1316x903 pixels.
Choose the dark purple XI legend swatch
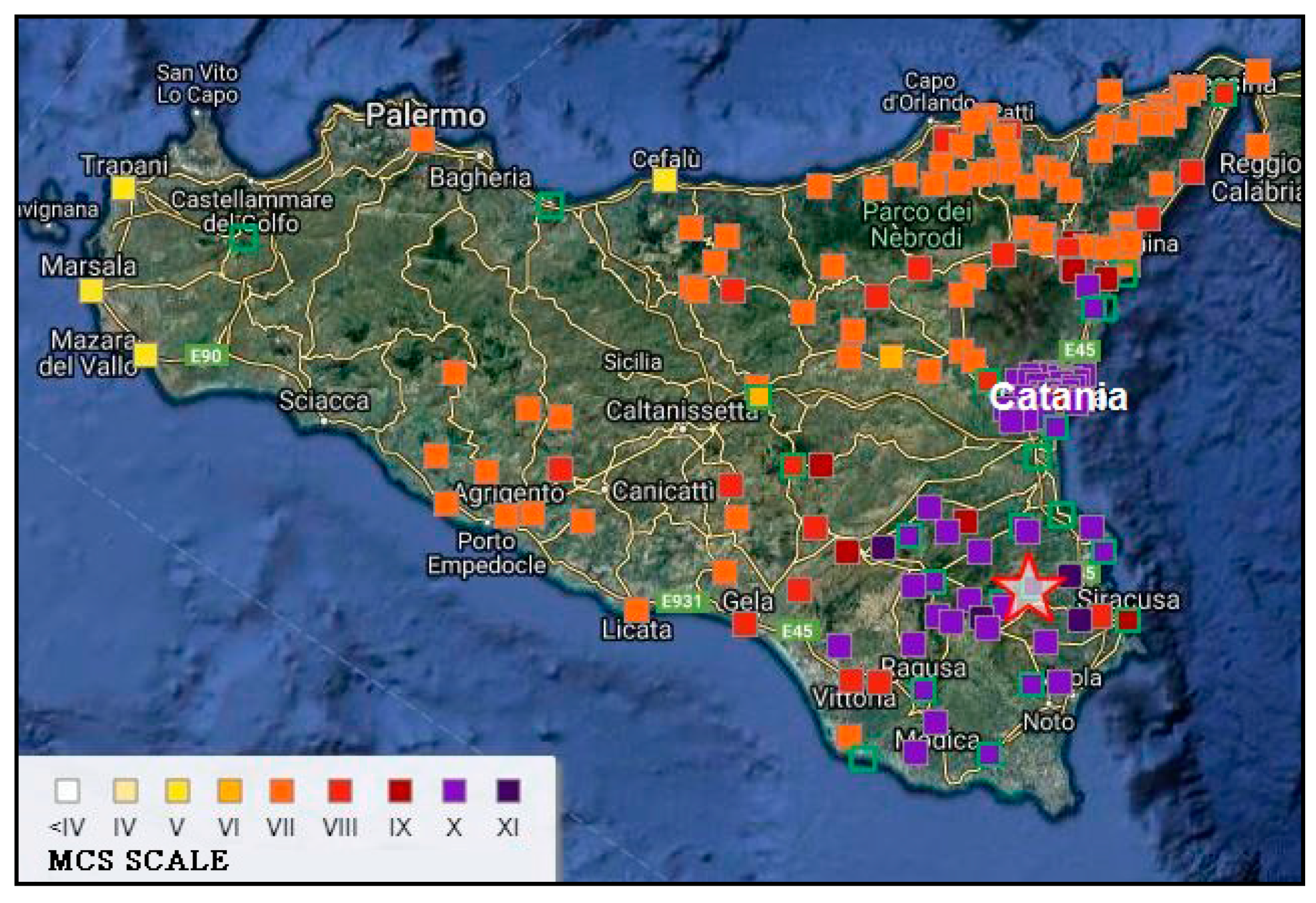click(508, 791)
